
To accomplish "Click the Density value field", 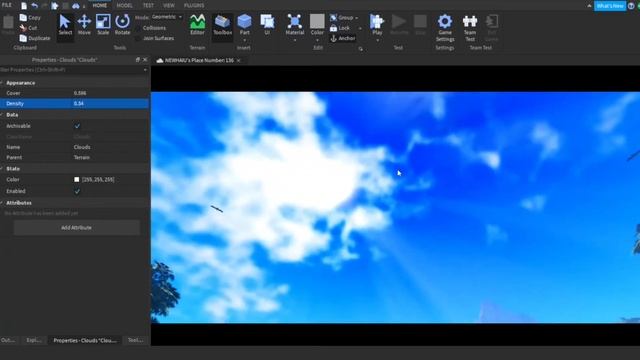I will 111,104.
